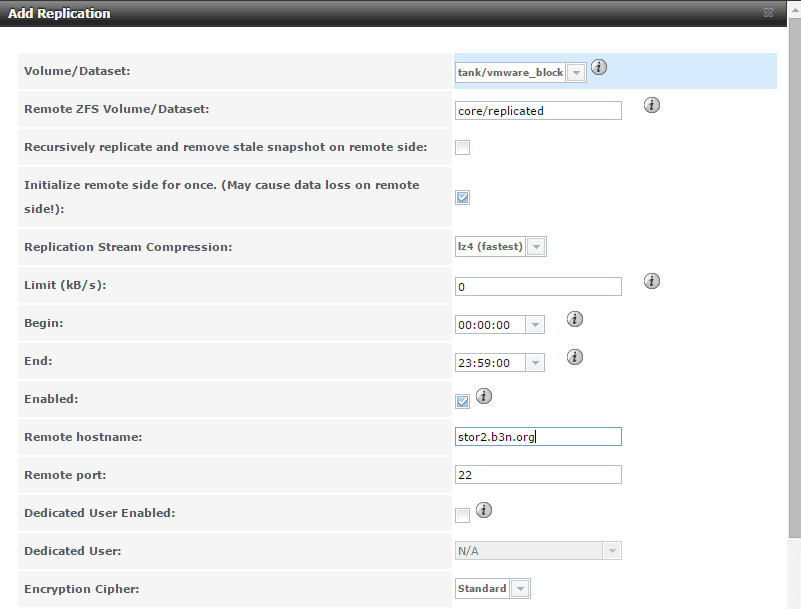Click Remote ZFS Volume/Dataset field core/replicated
The image size is (801, 609).
click(538, 110)
